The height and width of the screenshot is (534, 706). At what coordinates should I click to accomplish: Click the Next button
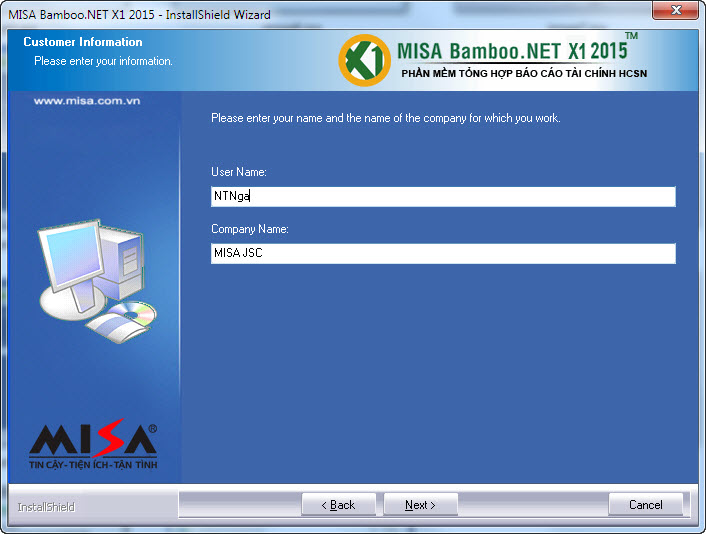[420, 505]
